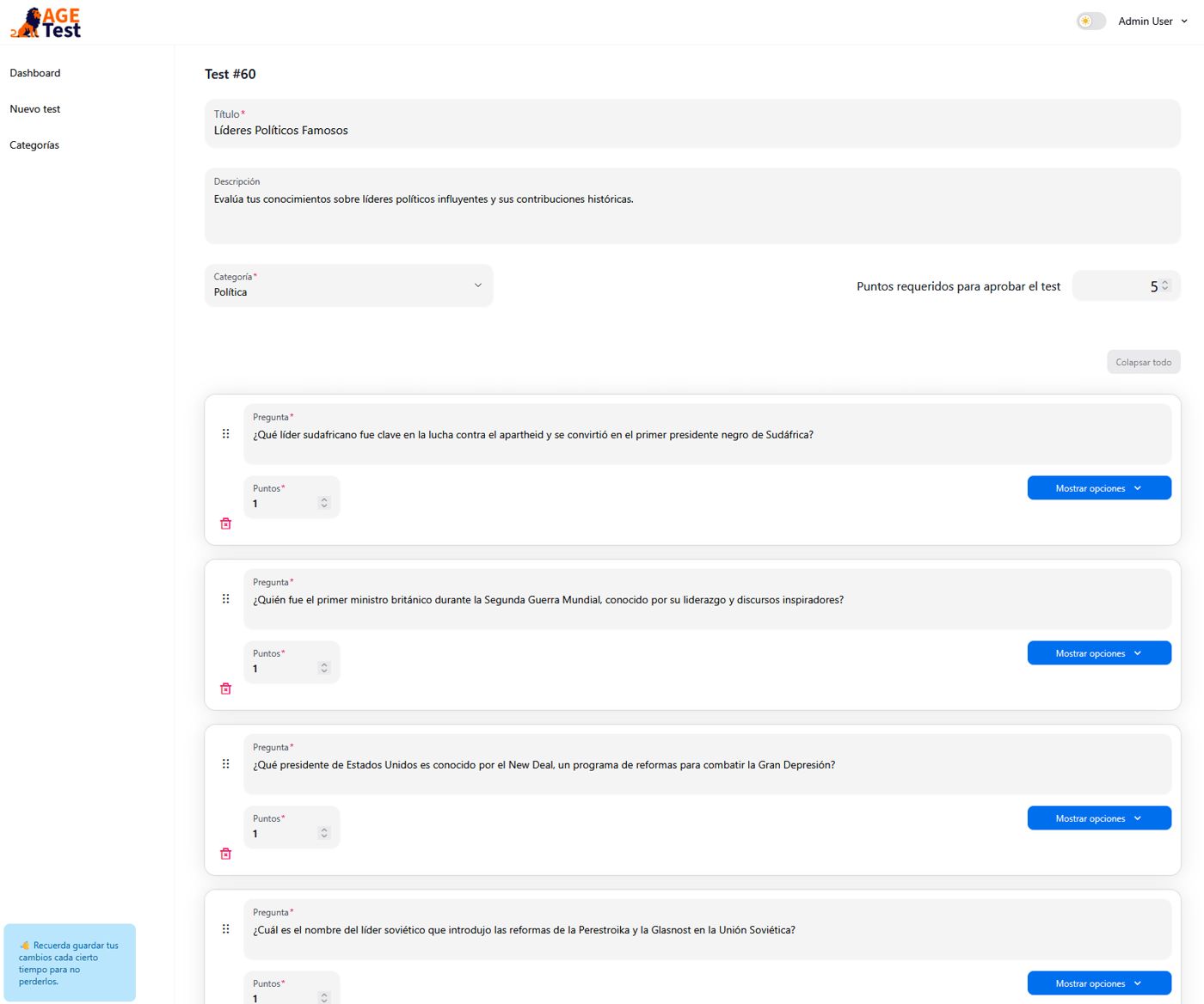This screenshot has width=1204, height=1004.
Task: Toggle the light/dark theme switch
Action: (x=1090, y=21)
